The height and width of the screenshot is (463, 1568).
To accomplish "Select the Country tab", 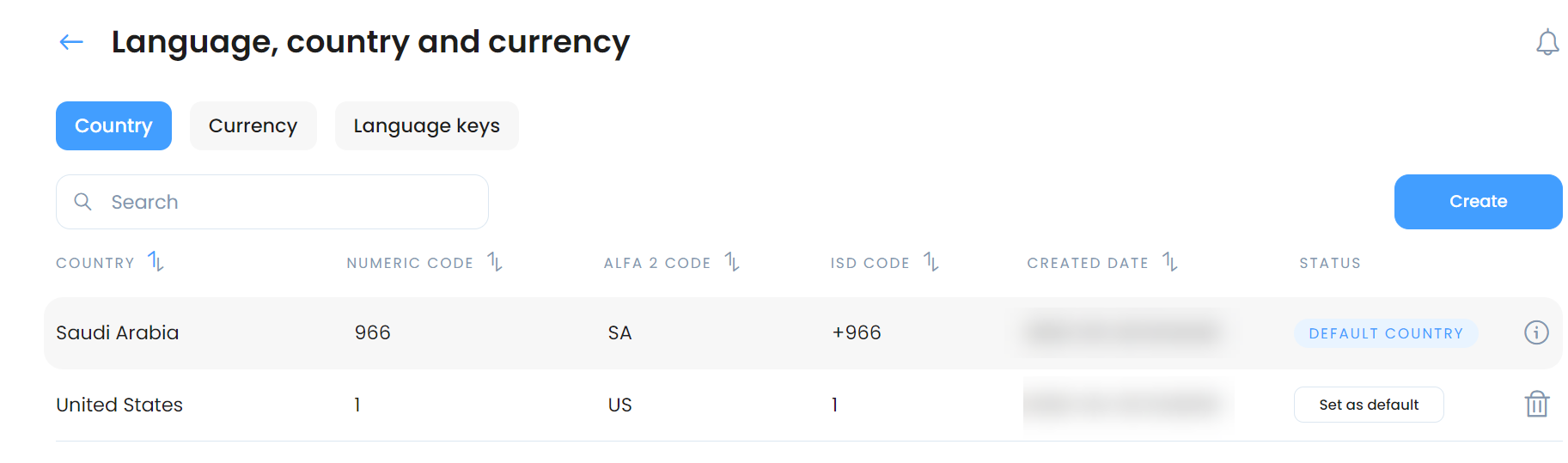I will [x=113, y=125].
